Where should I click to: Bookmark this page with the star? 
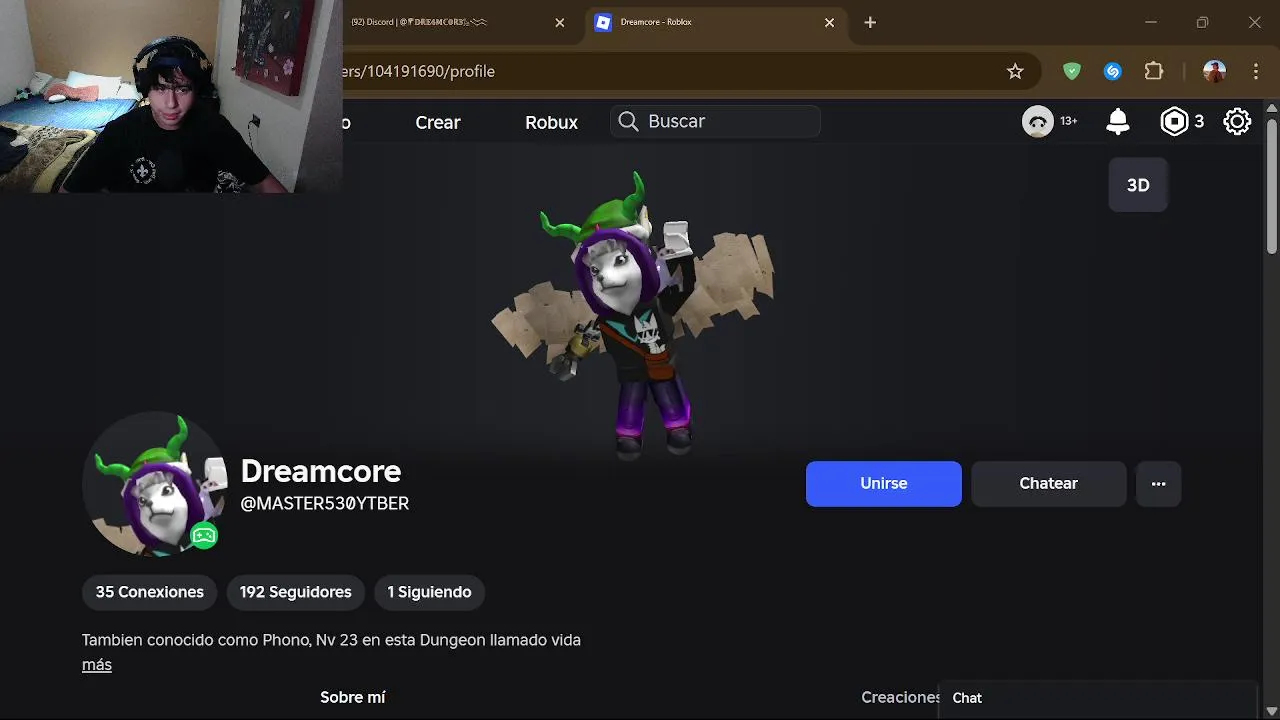[1015, 71]
